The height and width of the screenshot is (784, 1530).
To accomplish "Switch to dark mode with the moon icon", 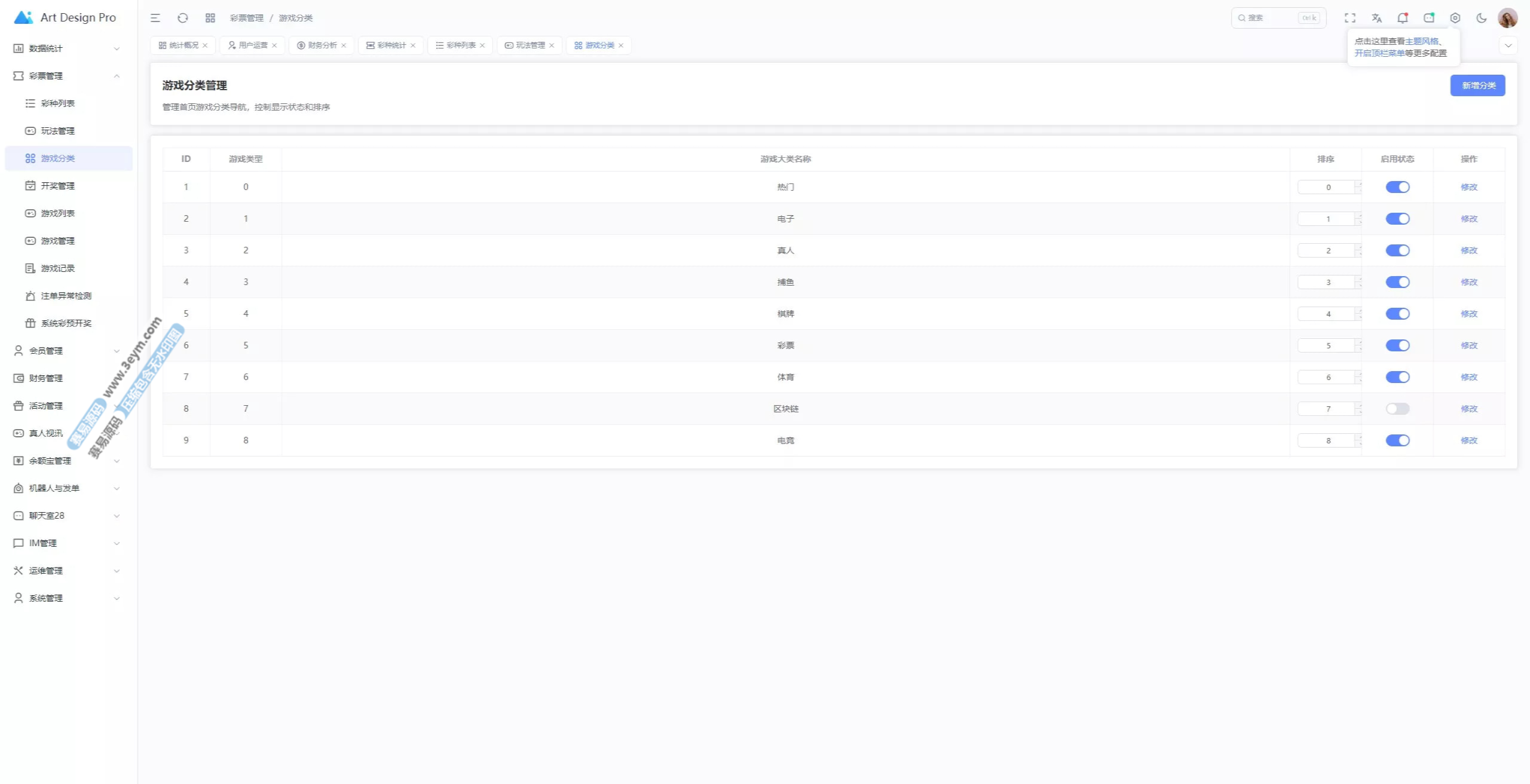I will 1482,18.
